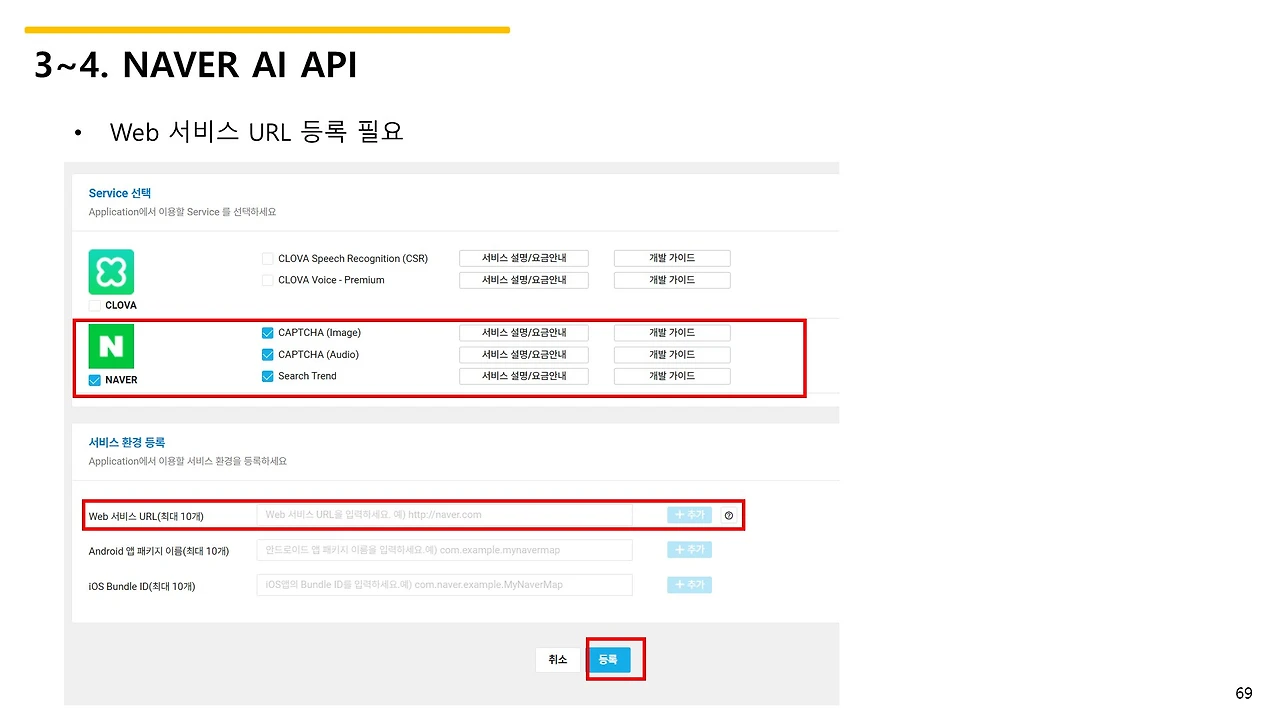Viewport: 1280px width, 720px height.
Task: Click the slide title '3~4. NAVER AI API'
Action: tap(196, 65)
